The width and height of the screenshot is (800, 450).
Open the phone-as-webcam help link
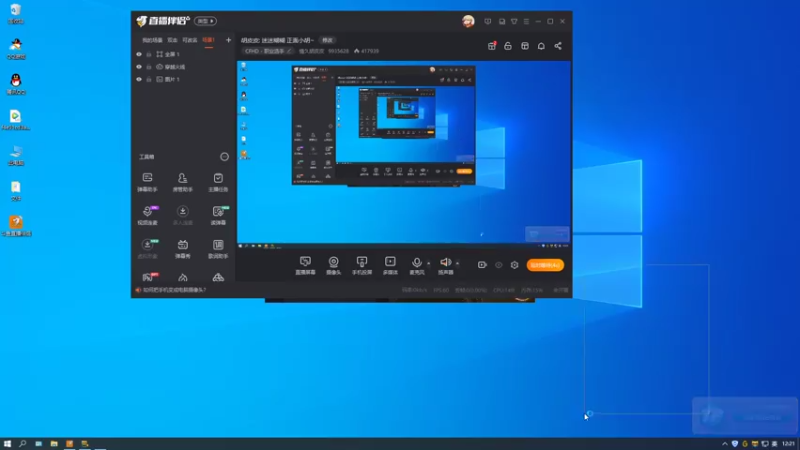pyautogui.click(x=174, y=290)
